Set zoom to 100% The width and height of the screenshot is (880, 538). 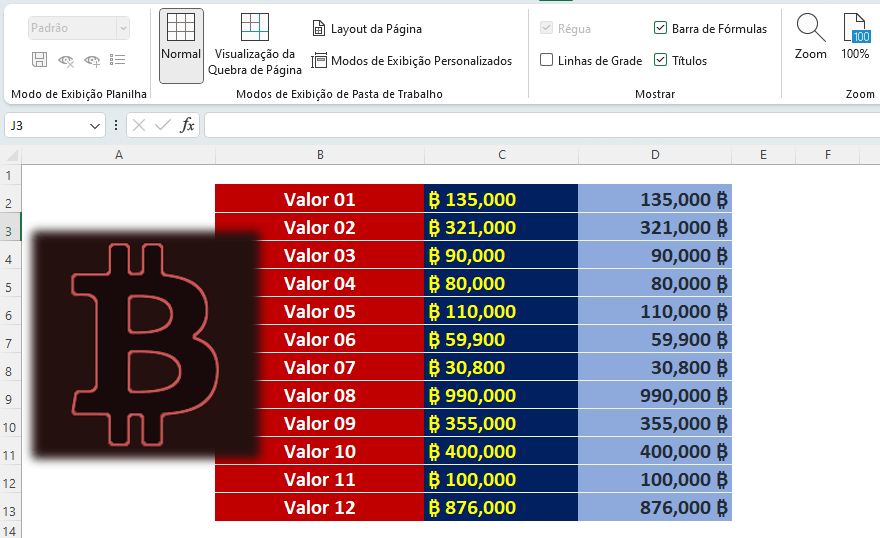click(855, 37)
